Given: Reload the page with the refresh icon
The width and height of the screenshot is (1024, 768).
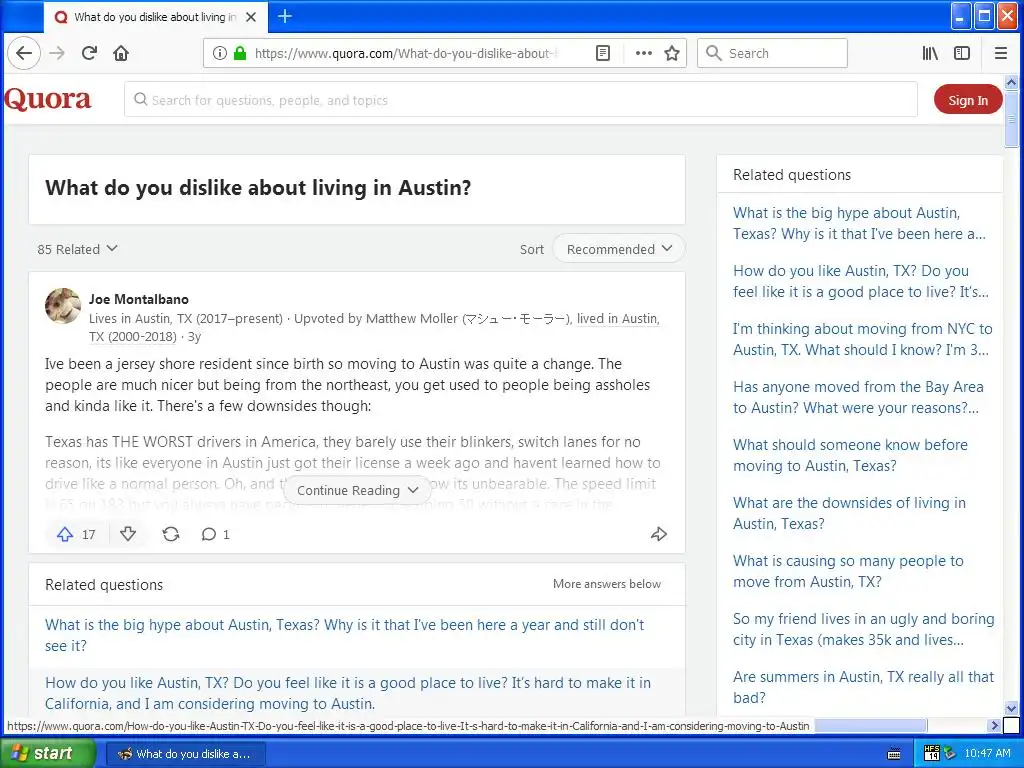Looking at the screenshot, I should [x=89, y=54].
